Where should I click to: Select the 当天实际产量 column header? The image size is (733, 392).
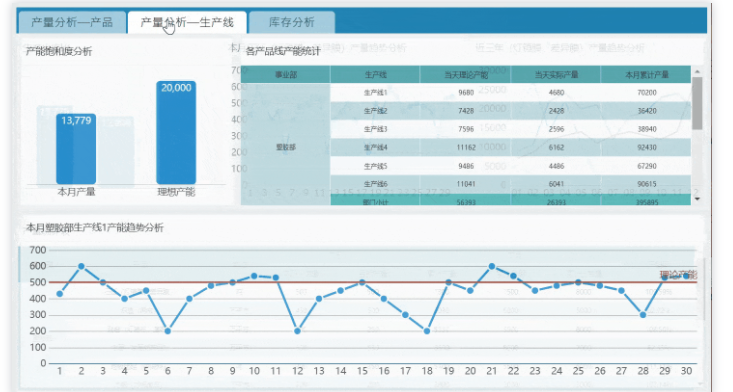pyautogui.click(x=556, y=74)
